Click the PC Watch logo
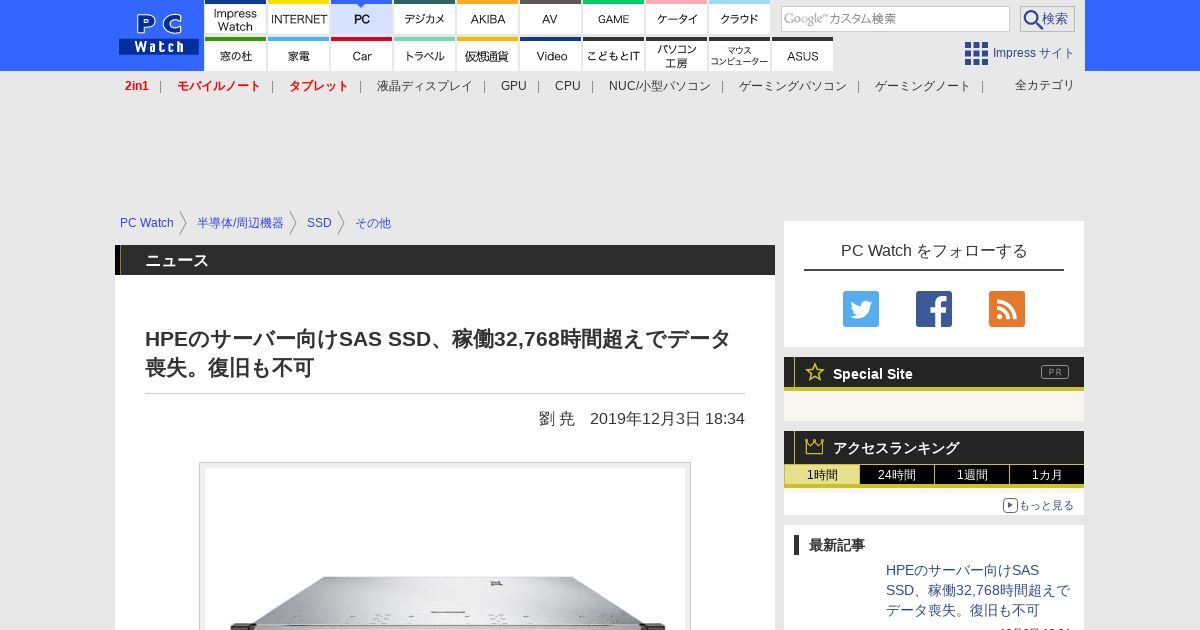The height and width of the screenshot is (630, 1200). (159, 35)
